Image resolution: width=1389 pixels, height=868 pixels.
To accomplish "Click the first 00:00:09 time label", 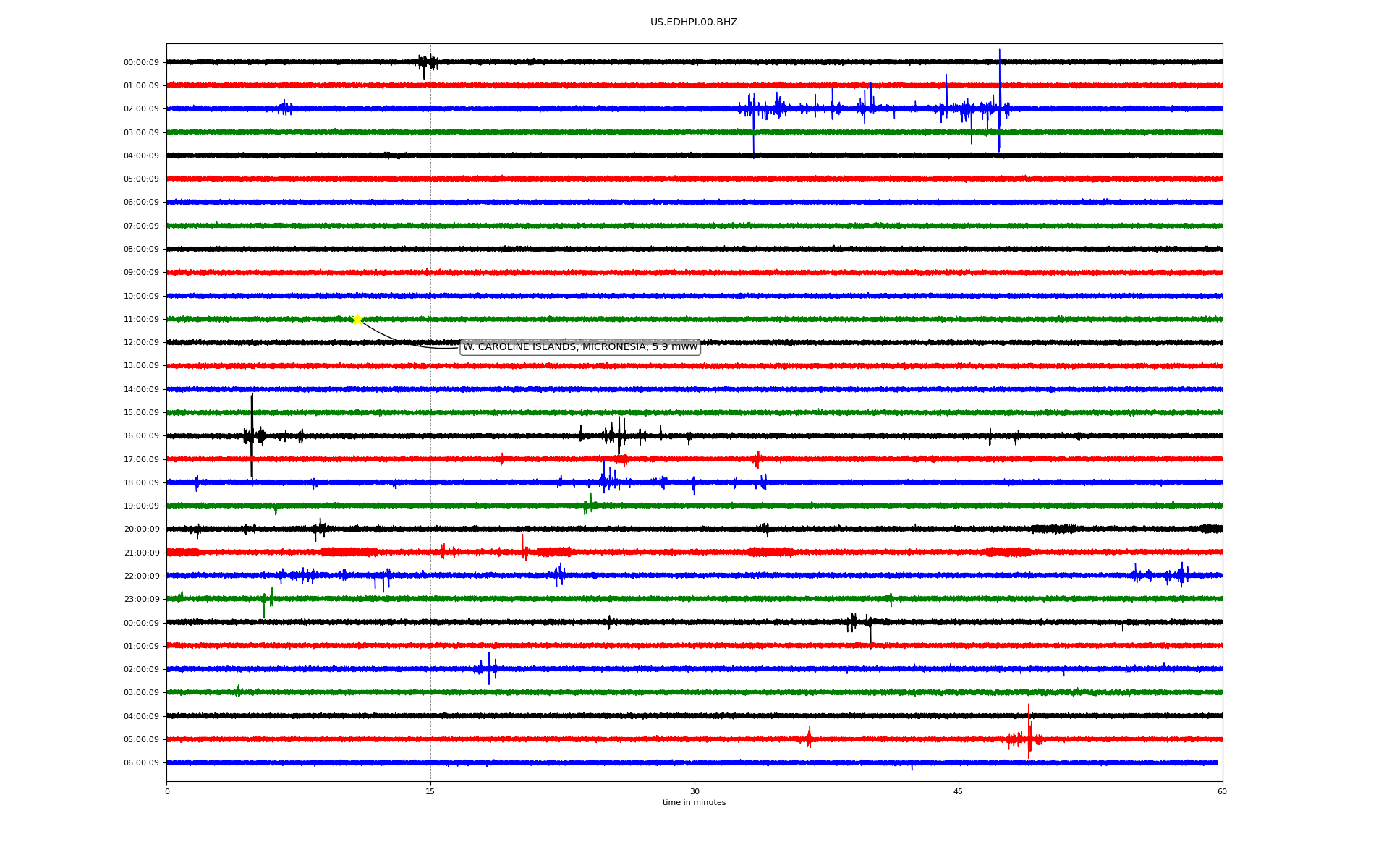I will [141, 62].
